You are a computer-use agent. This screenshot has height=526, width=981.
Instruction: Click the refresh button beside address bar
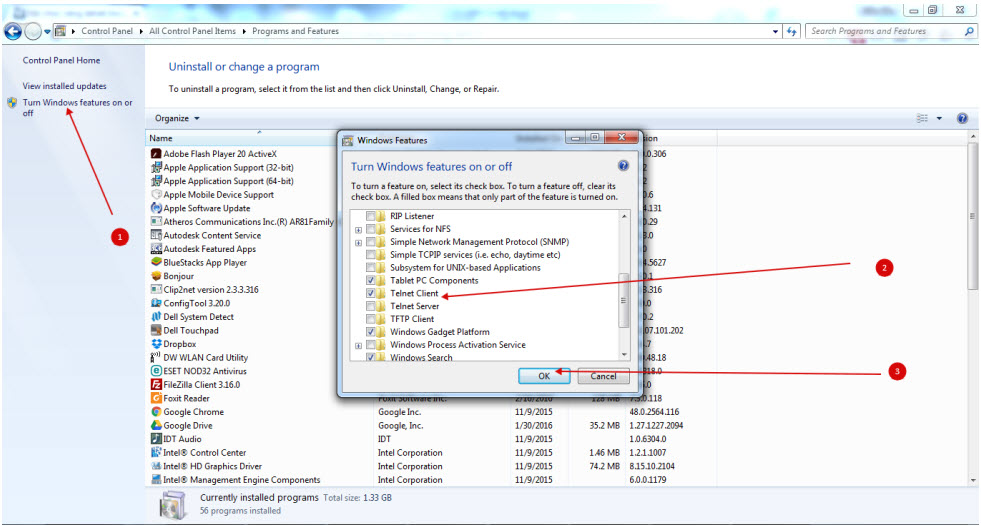[x=791, y=32]
